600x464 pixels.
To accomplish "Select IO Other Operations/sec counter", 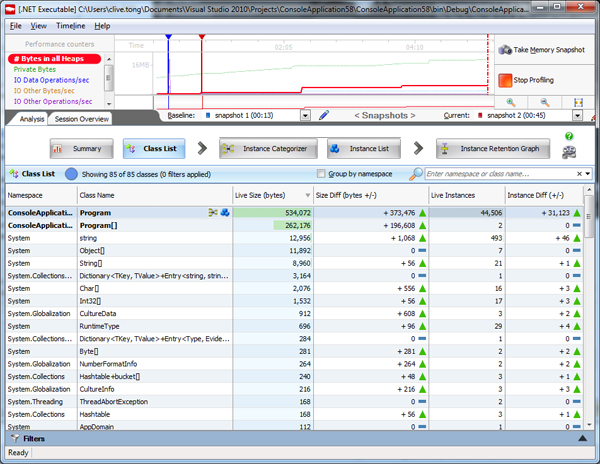I will tap(53, 102).
